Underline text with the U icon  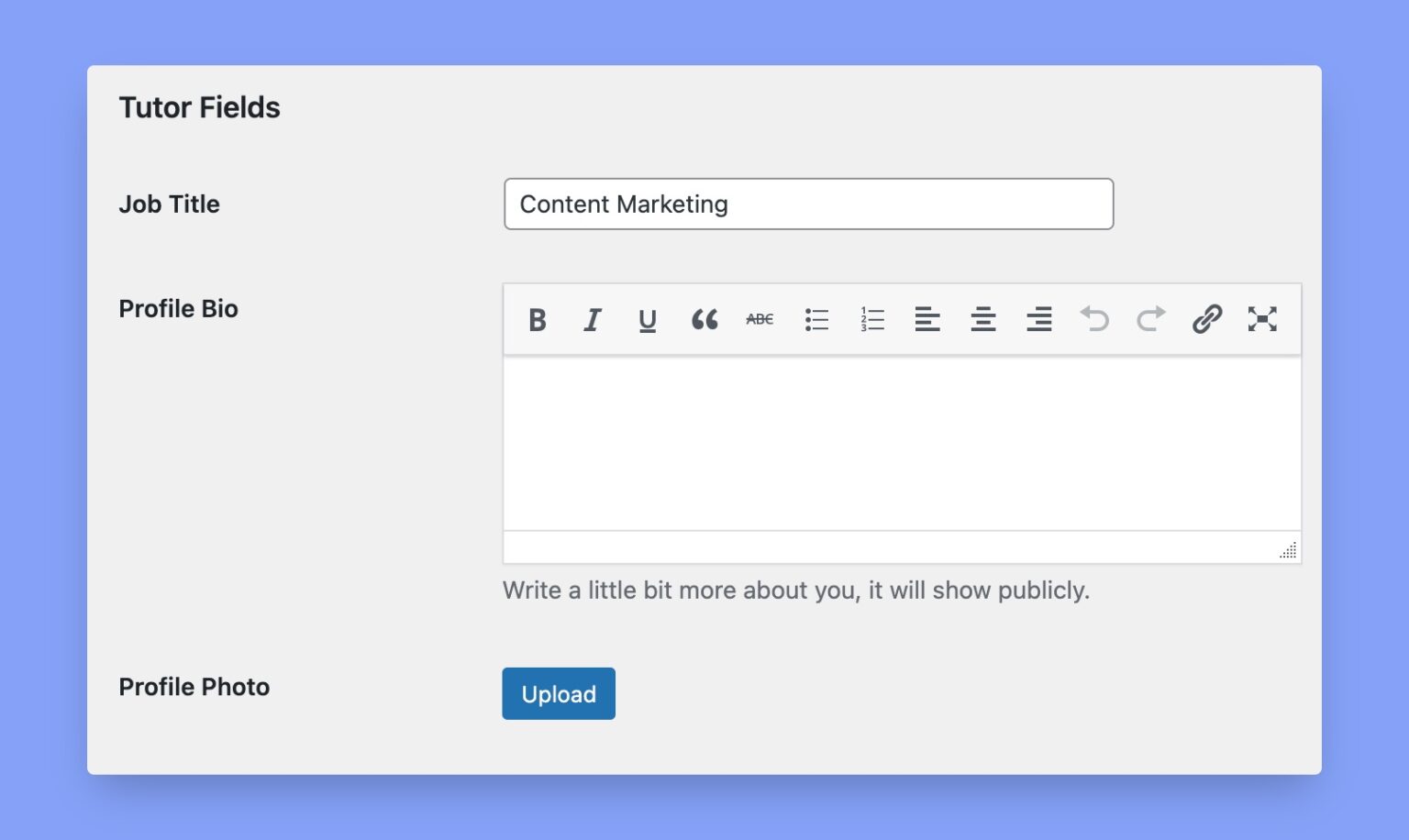648,319
